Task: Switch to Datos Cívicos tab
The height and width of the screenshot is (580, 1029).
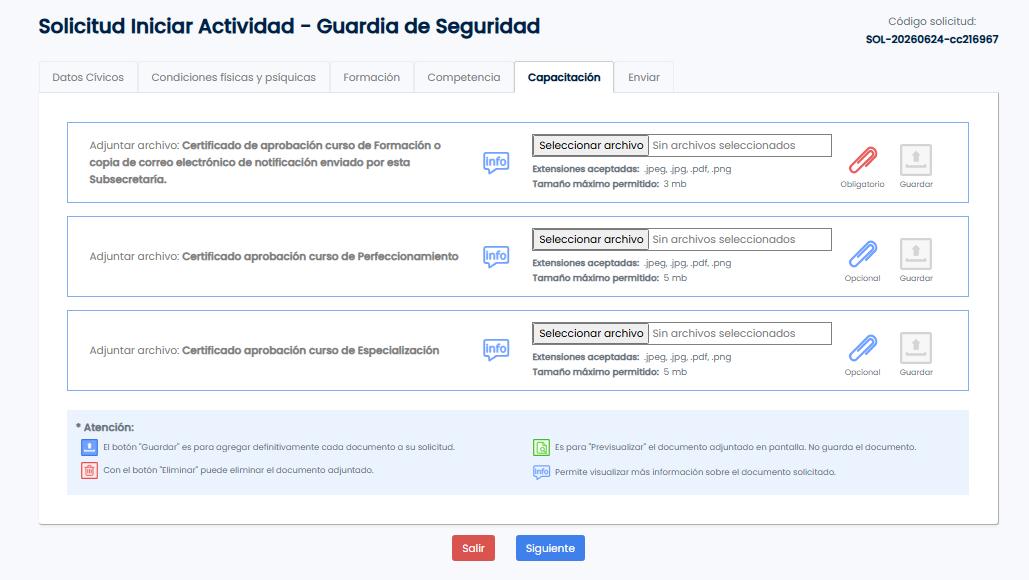Action: pyautogui.click(x=88, y=77)
